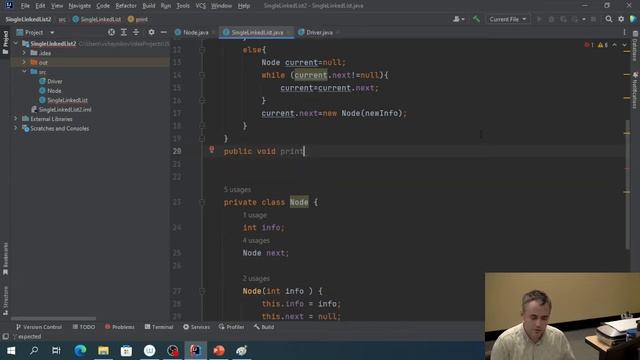Click the Stop square icon in toolbar

click(593, 19)
